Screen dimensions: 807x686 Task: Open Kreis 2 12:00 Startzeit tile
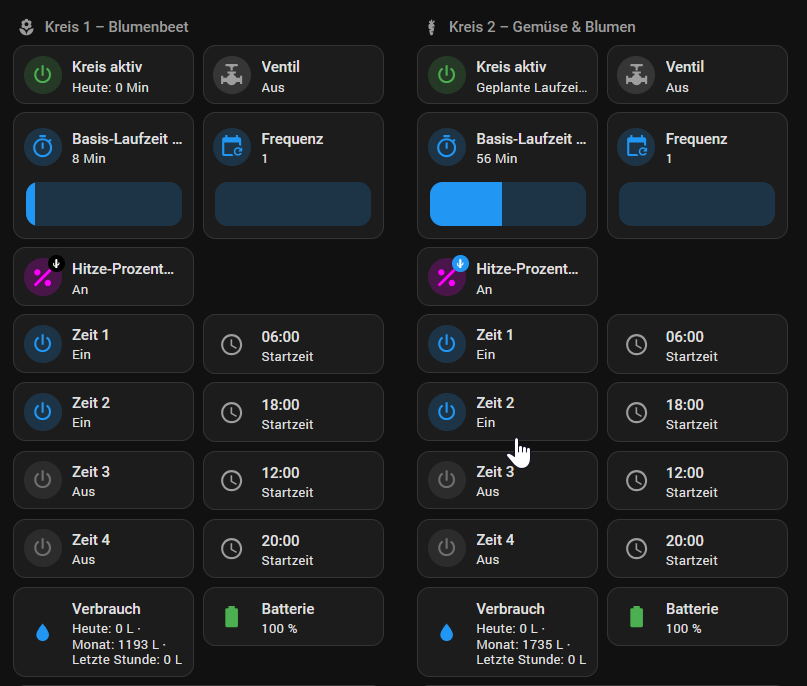pyautogui.click(x=697, y=480)
